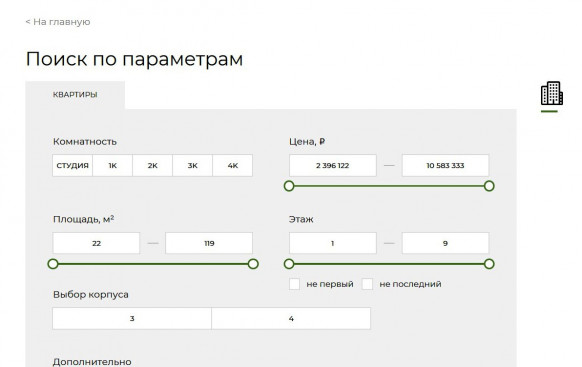Click the building icon on the right
This screenshot has width=582, height=367.
tap(552, 93)
